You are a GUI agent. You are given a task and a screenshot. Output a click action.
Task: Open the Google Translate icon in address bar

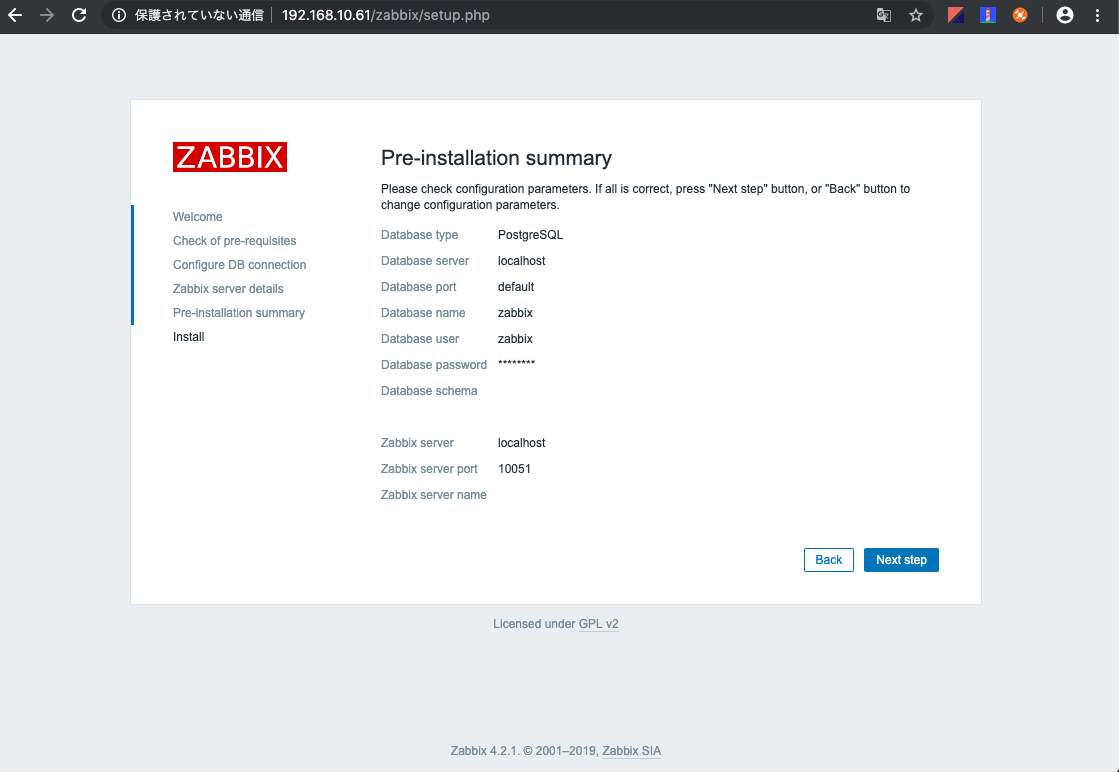pos(883,15)
